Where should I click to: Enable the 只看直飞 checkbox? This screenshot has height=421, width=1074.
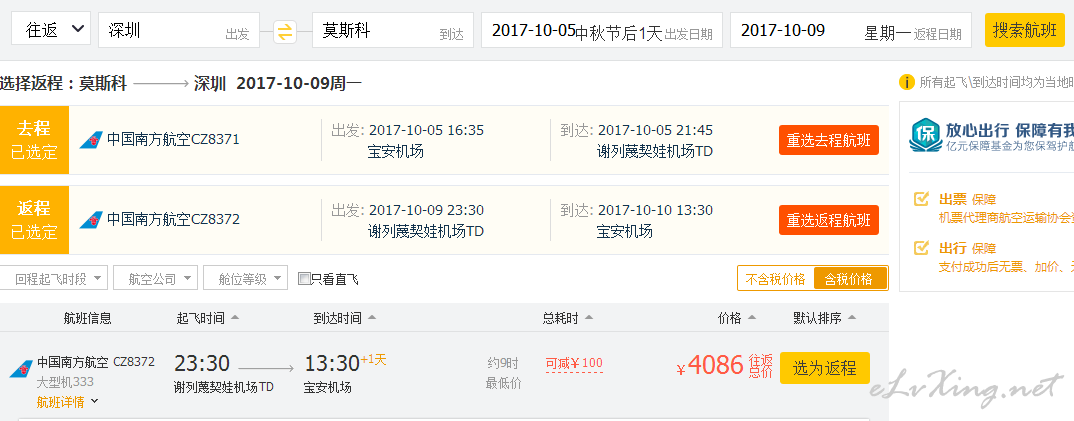pos(304,279)
